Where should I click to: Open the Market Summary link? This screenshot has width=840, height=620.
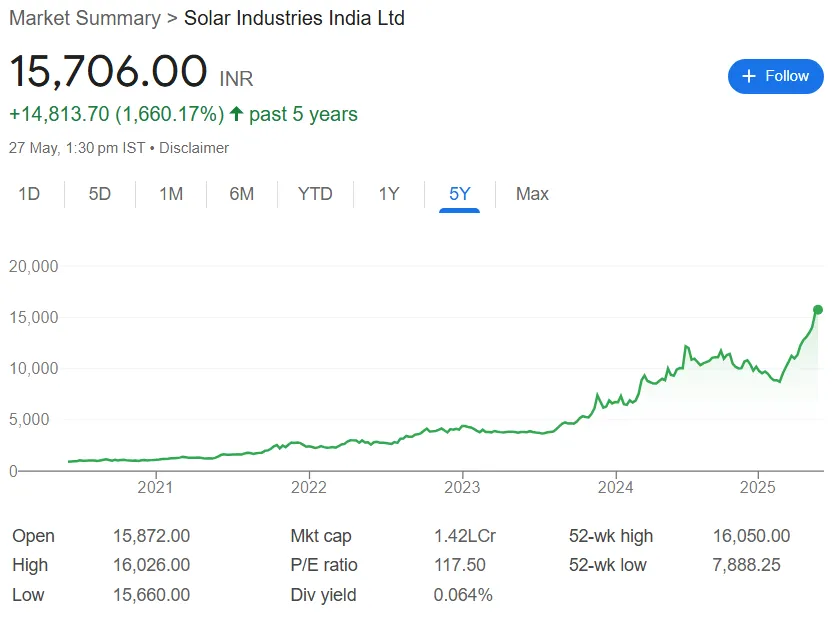pos(85,18)
